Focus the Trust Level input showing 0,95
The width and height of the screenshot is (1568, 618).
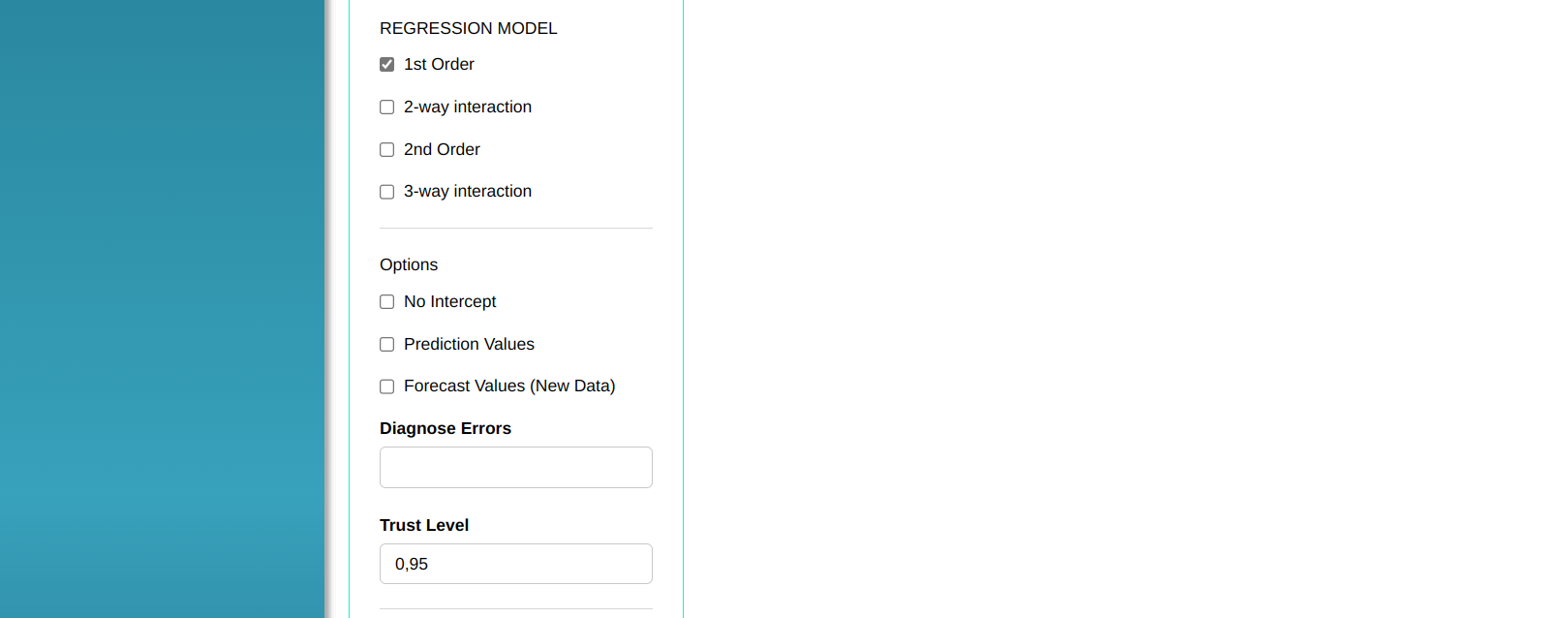point(515,564)
